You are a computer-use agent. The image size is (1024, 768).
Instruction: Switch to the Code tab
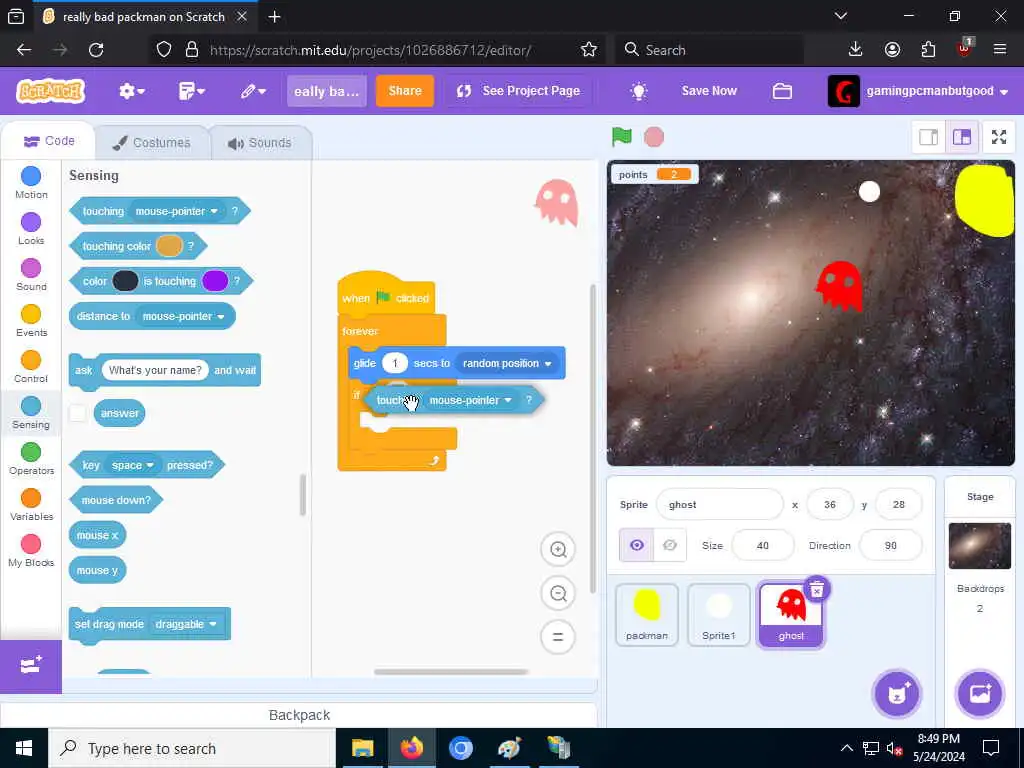click(49, 141)
